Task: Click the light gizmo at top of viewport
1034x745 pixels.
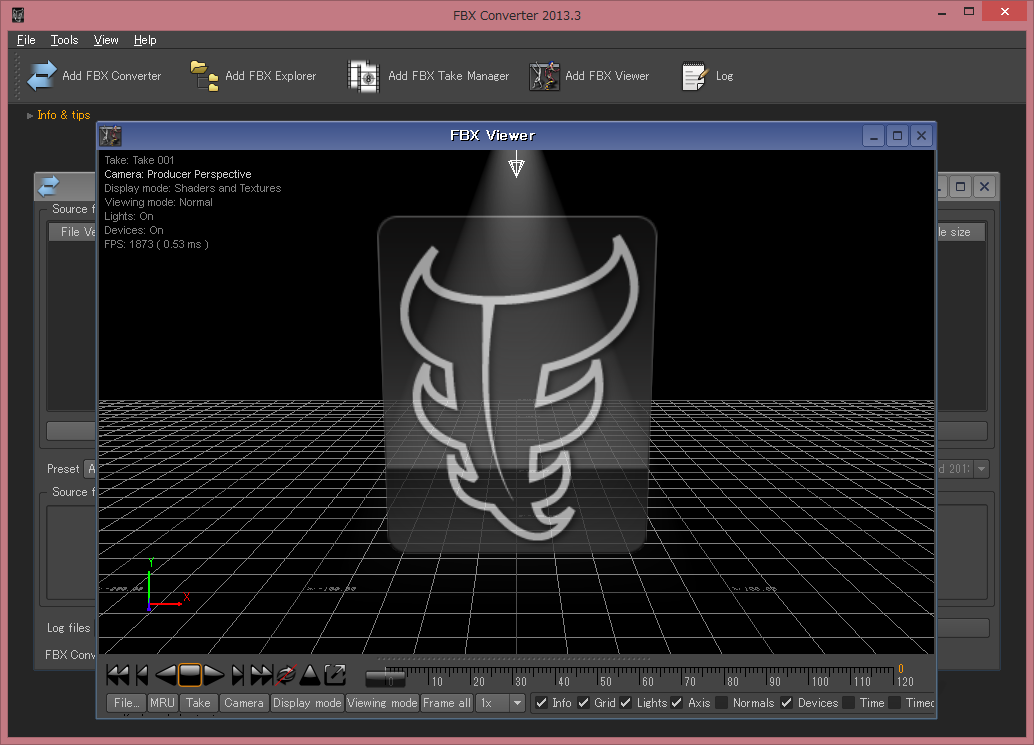Action: (516, 165)
